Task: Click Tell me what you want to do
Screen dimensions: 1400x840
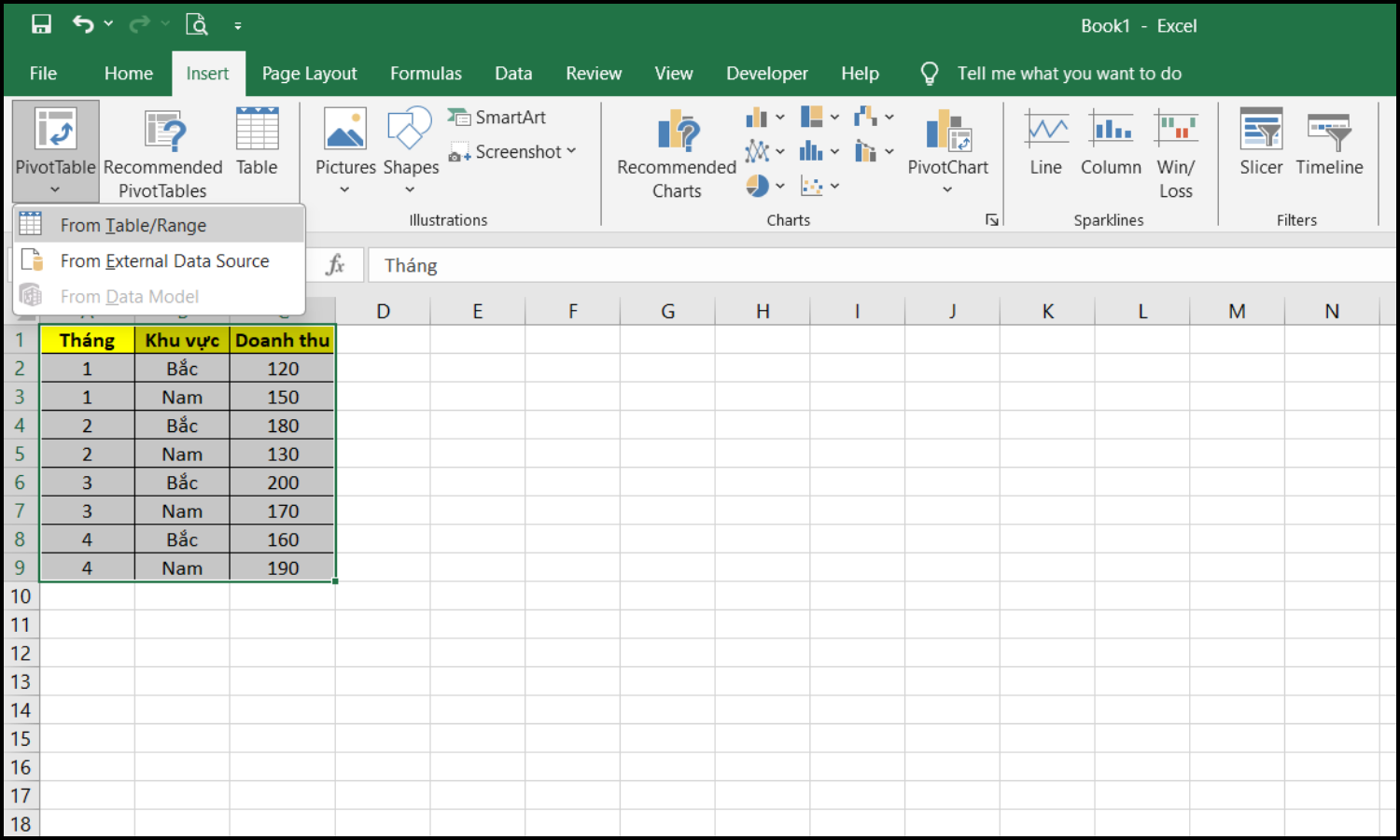Action: (1070, 73)
